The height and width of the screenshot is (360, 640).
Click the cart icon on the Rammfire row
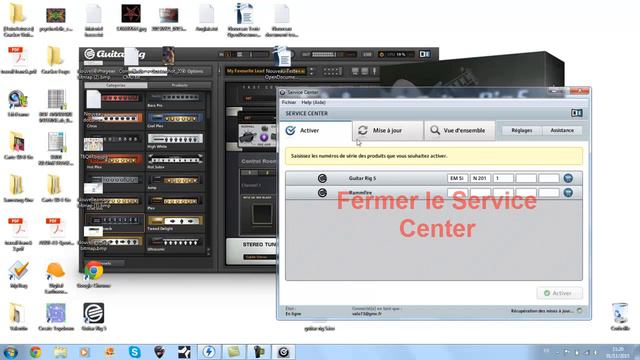tap(568, 193)
